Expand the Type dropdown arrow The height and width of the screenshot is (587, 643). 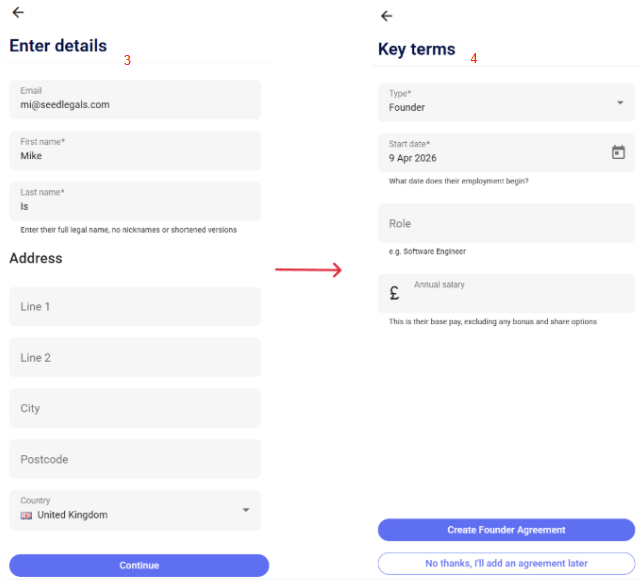point(620,102)
